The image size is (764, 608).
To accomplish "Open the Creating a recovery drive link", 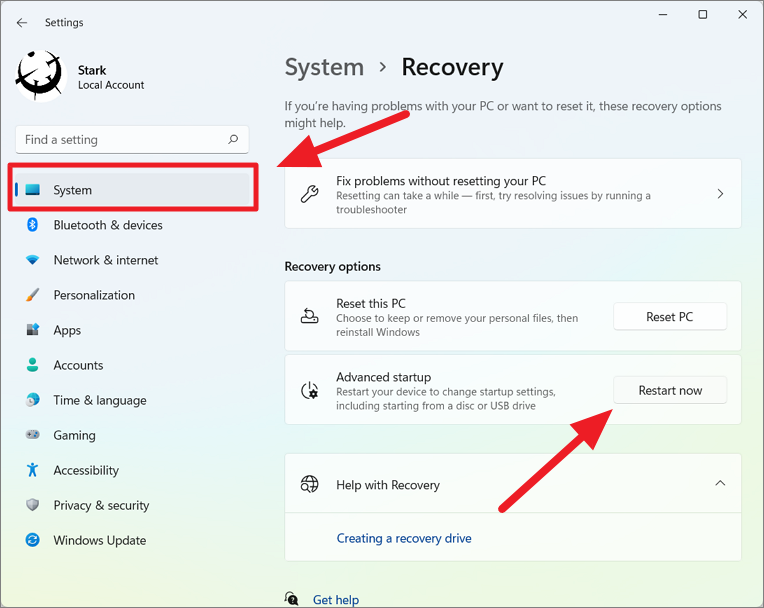I will pyautogui.click(x=404, y=538).
